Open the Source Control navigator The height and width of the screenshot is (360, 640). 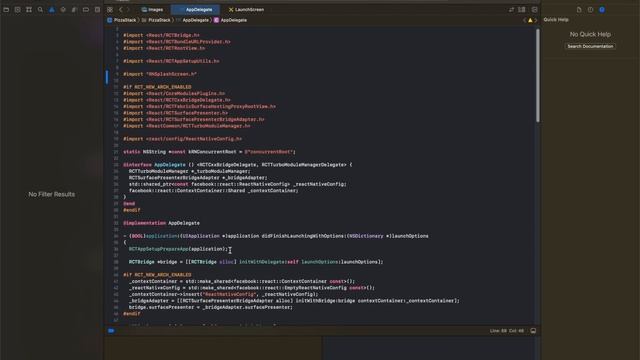(18, 9)
